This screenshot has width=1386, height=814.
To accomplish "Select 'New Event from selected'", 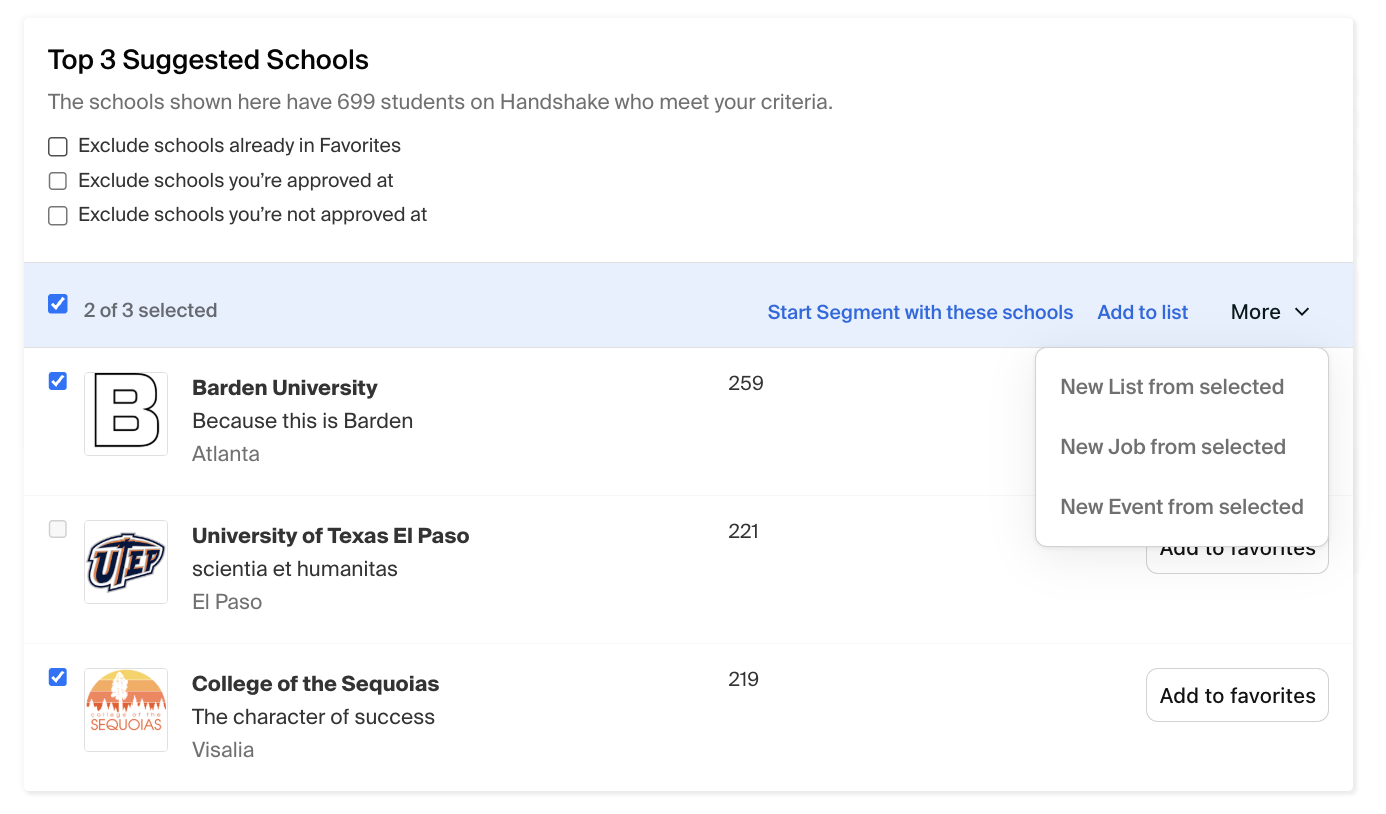I will tap(1182, 506).
